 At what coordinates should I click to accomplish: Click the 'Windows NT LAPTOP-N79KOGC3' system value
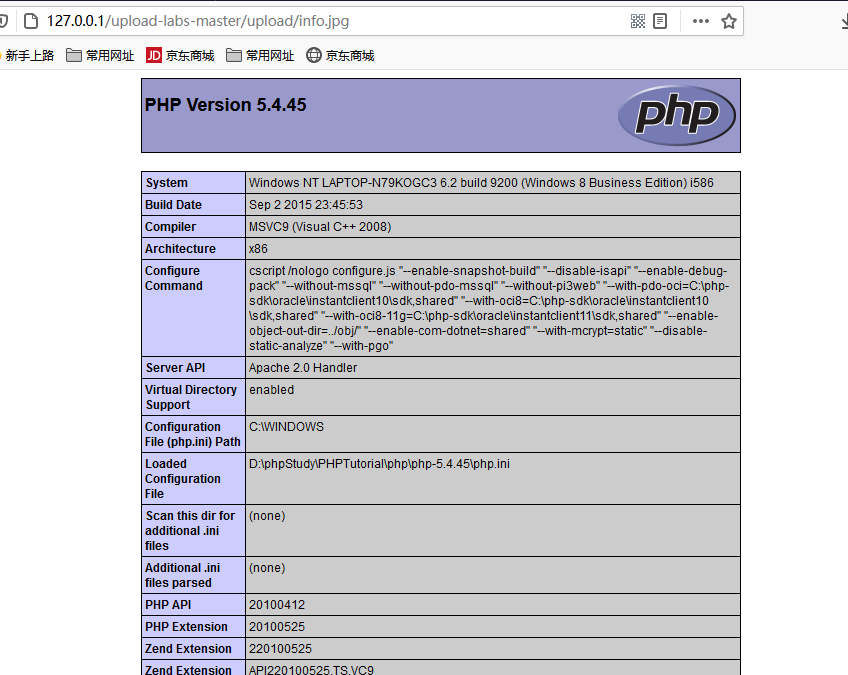coord(481,183)
